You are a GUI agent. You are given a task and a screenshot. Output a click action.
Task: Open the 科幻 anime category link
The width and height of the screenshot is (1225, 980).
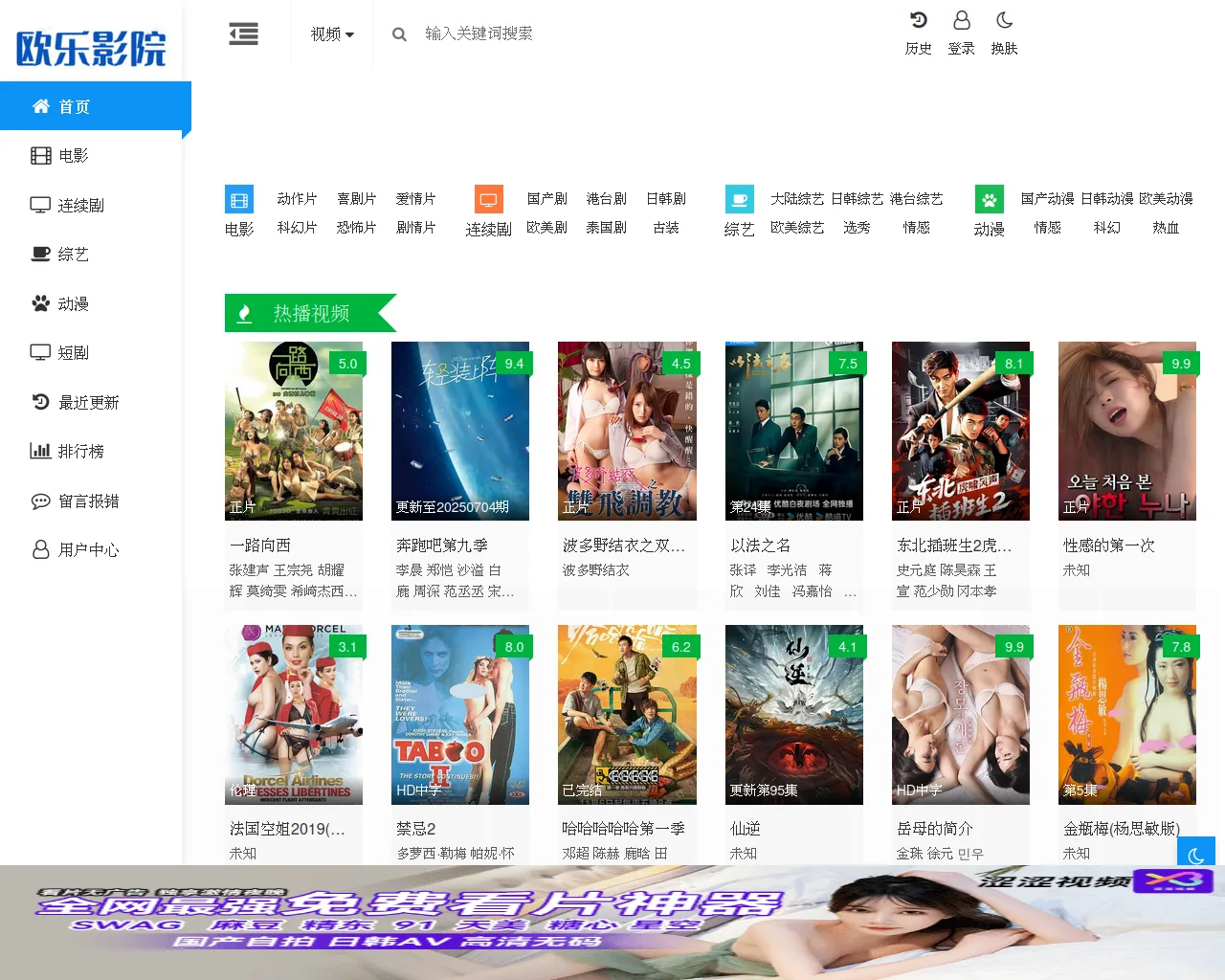click(1107, 228)
